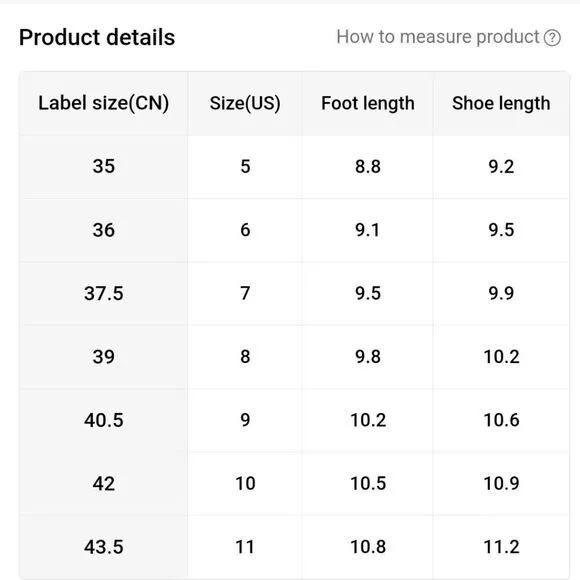
Task: Click US size 5 cell
Action: click(245, 167)
